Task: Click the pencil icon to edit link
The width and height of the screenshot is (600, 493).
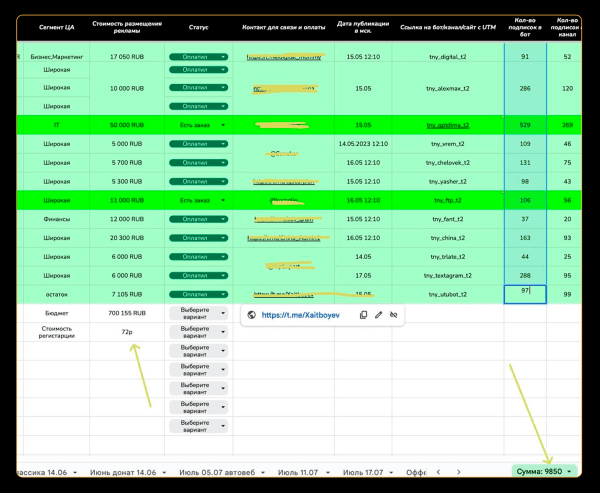Action: coord(379,315)
